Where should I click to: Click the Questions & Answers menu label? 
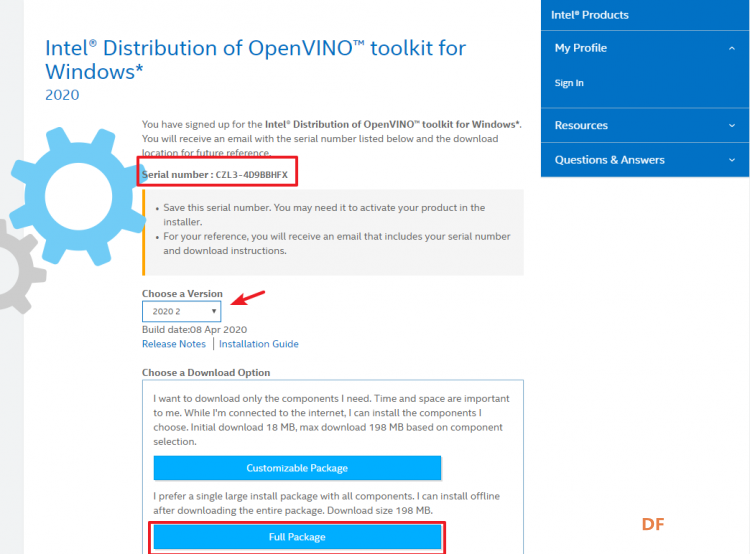[609, 160]
